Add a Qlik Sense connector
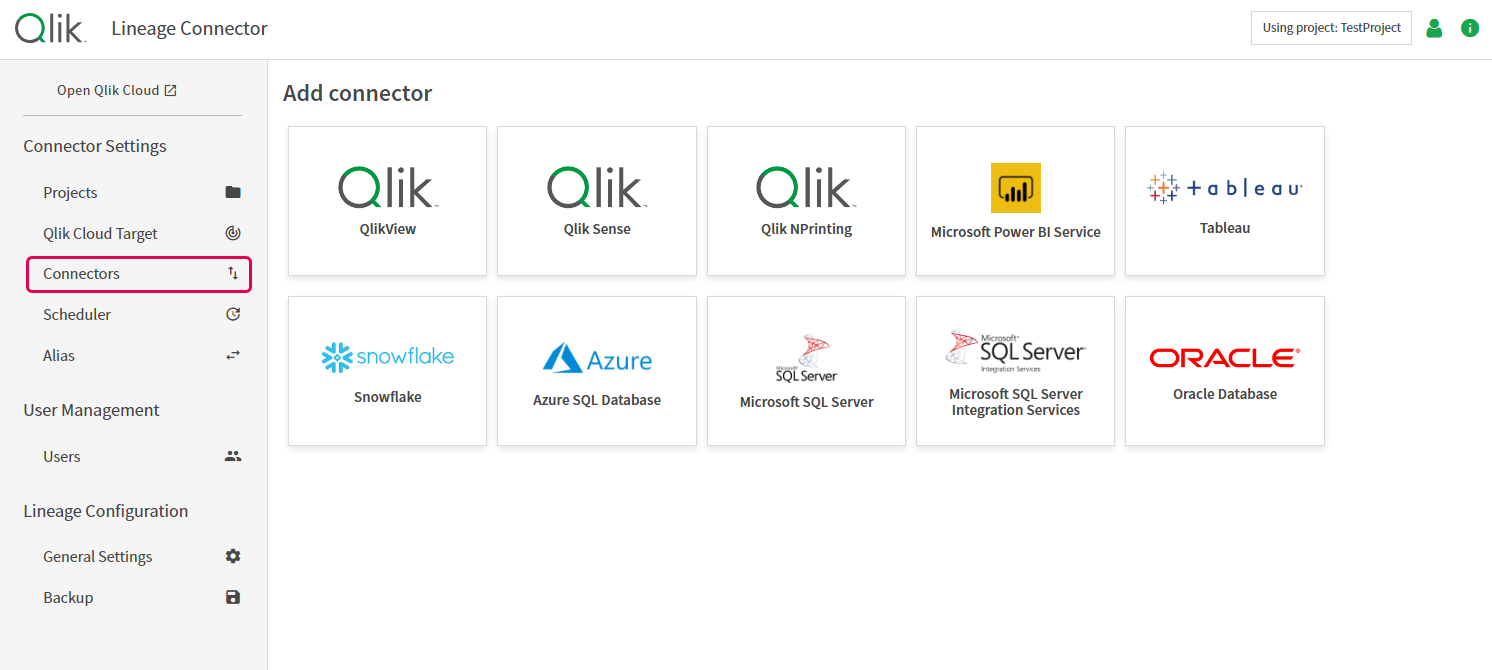 [x=596, y=201]
